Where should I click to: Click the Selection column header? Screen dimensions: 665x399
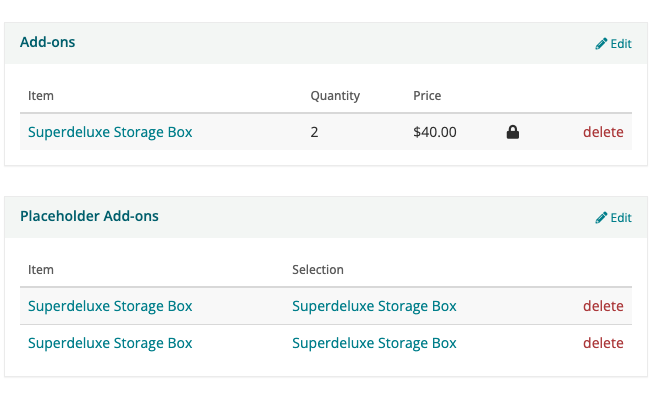[318, 269]
